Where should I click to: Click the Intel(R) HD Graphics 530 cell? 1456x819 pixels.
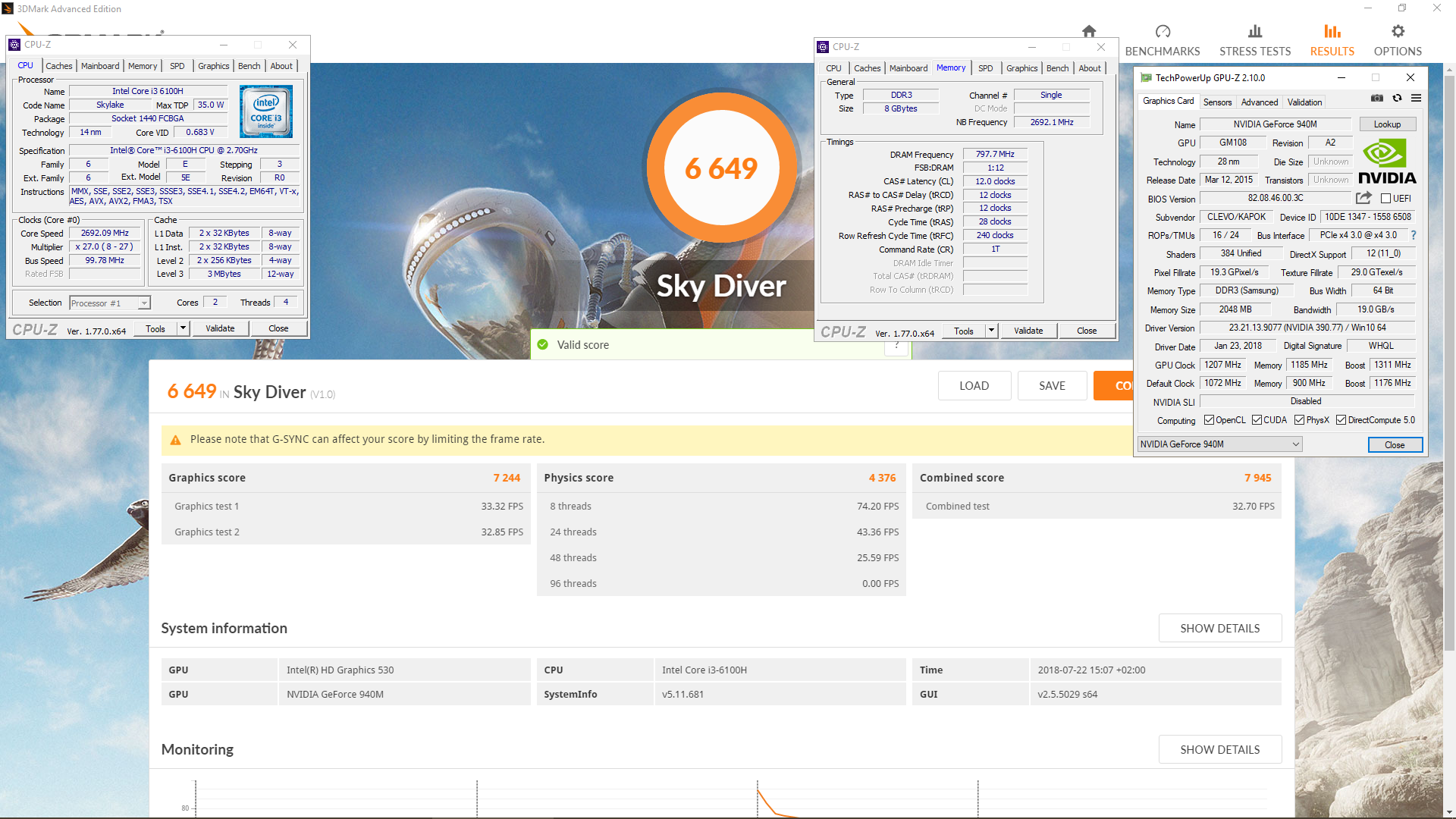(404, 670)
